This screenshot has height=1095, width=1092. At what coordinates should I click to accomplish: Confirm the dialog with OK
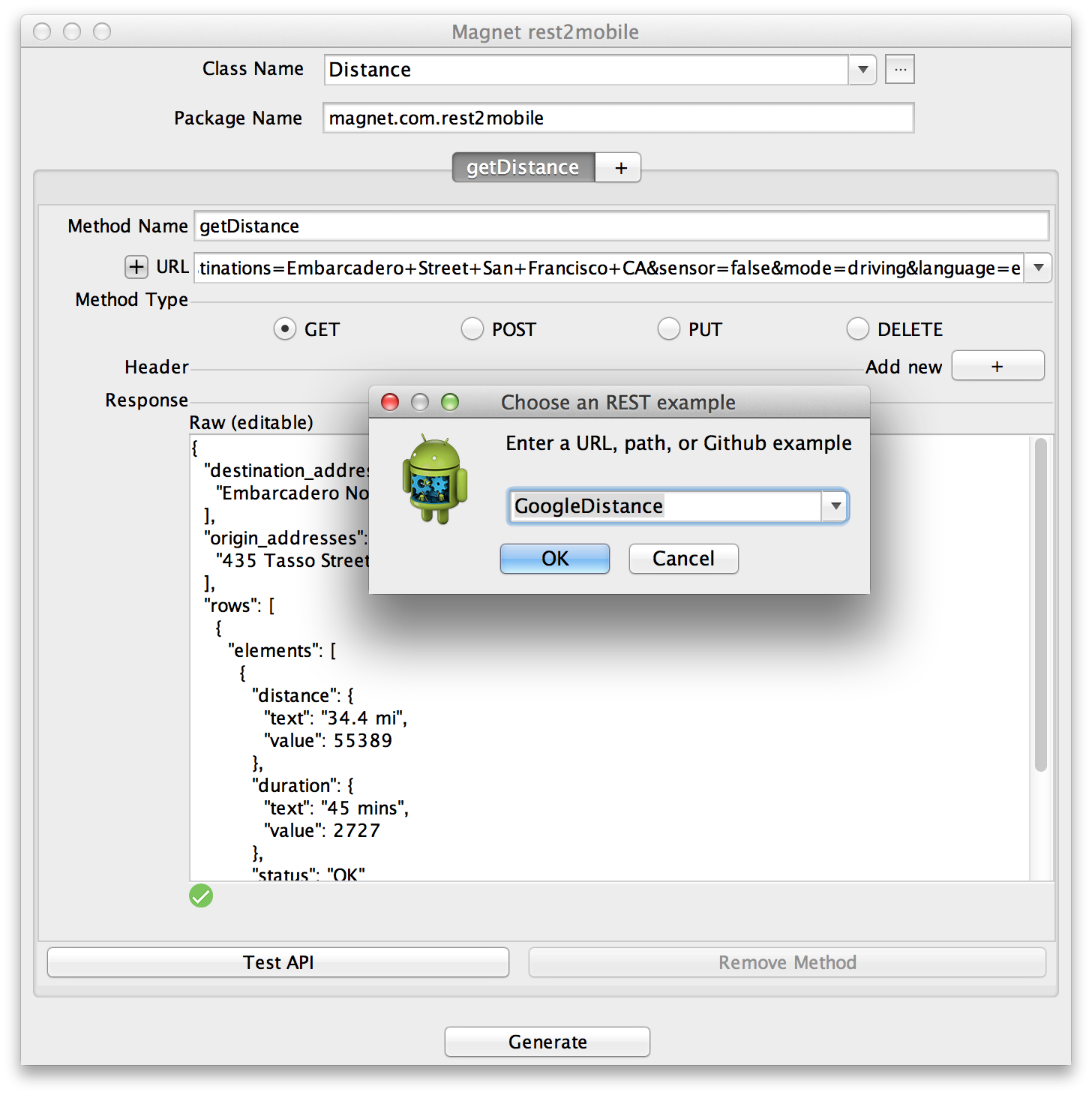555,559
